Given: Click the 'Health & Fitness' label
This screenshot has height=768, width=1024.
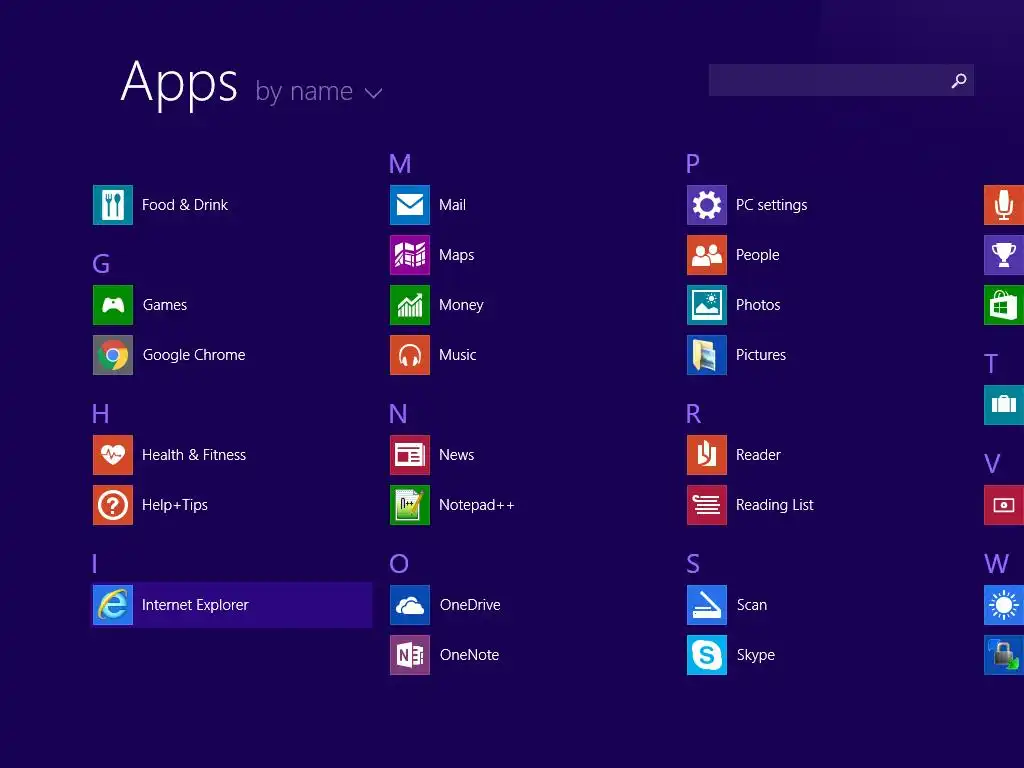Looking at the screenshot, I should 194,455.
